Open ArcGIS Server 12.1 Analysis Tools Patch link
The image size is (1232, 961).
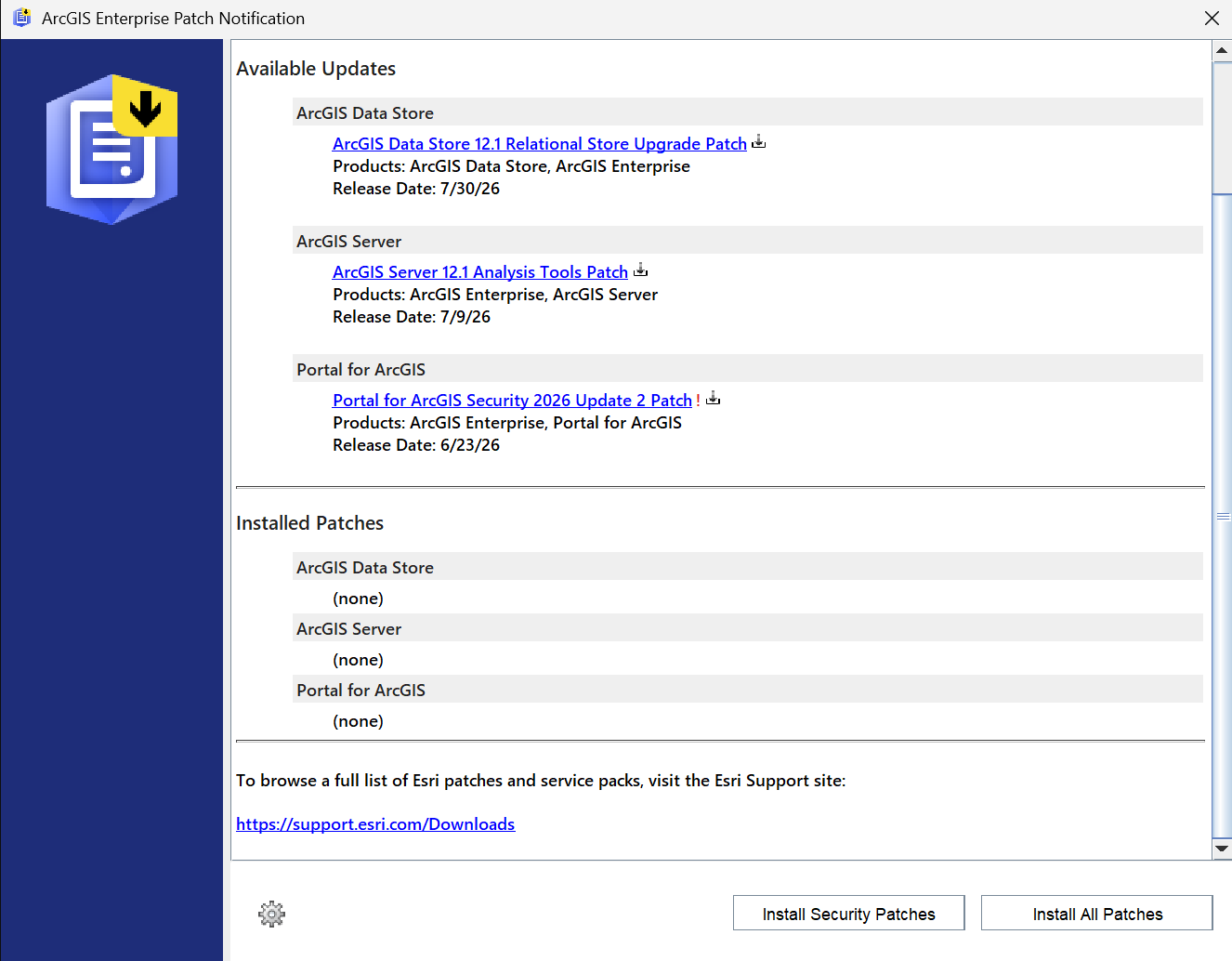(480, 272)
